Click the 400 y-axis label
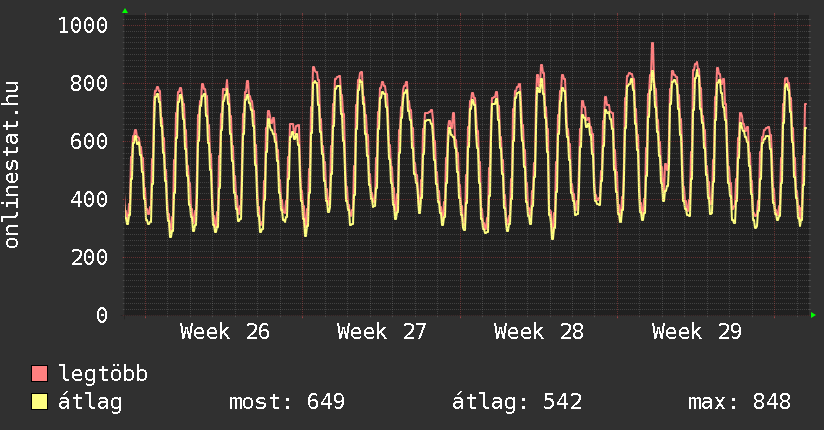824x430 pixels. (x=89, y=199)
